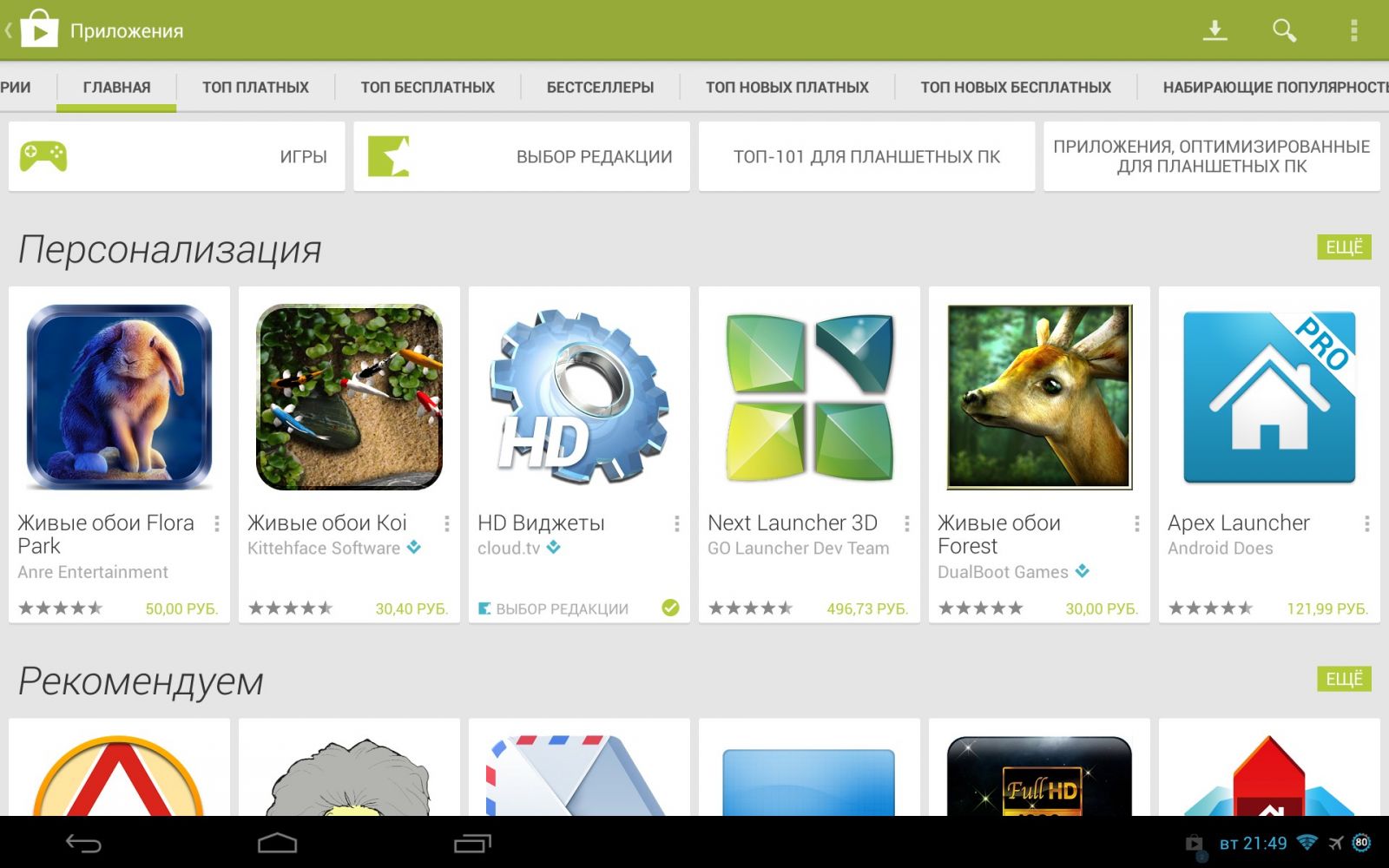Tap the Play Store notification icon
Image resolution: width=1389 pixels, height=868 pixels.
(1195, 844)
